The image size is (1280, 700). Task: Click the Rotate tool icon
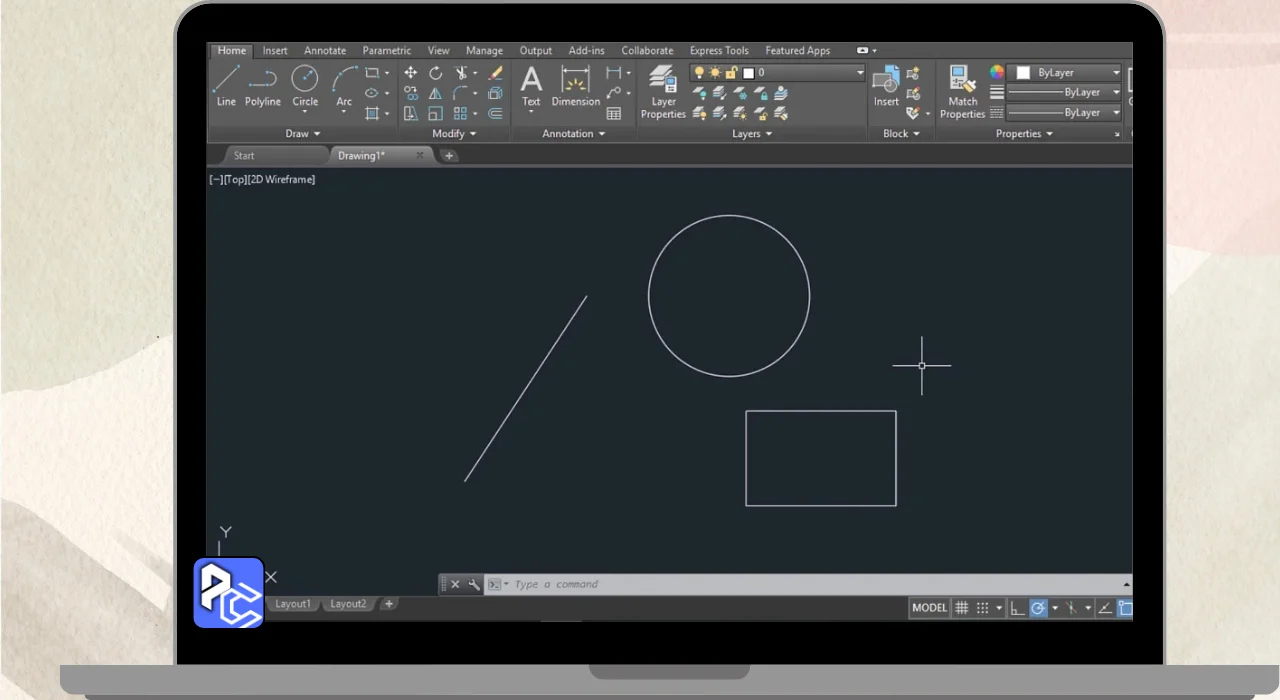(436, 73)
